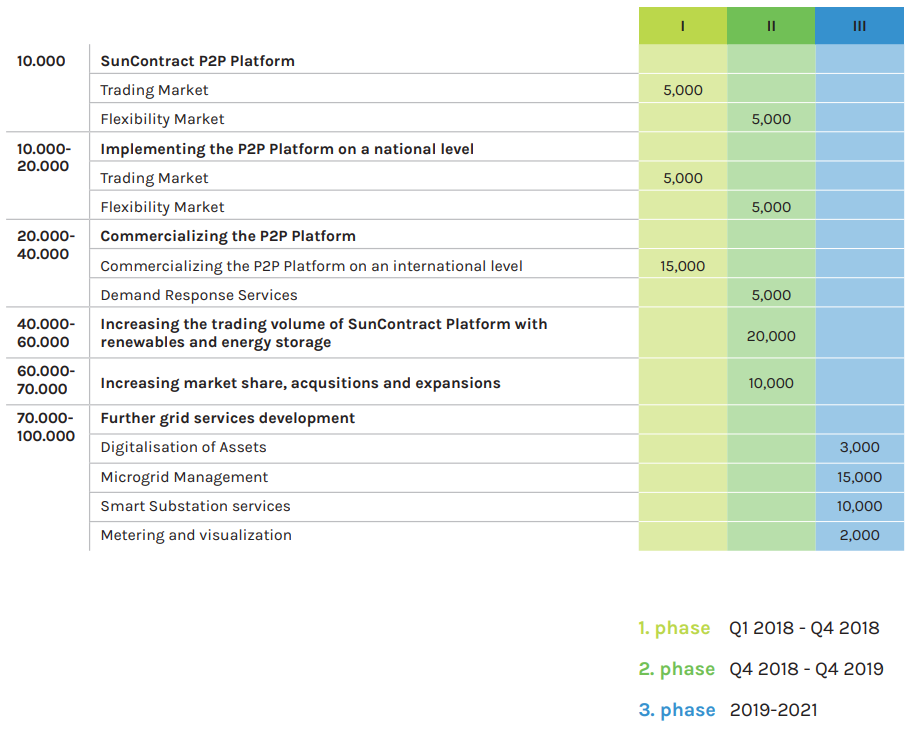Click the phase III column header
The width and height of the screenshot is (913, 733).
click(x=859, y=26)
